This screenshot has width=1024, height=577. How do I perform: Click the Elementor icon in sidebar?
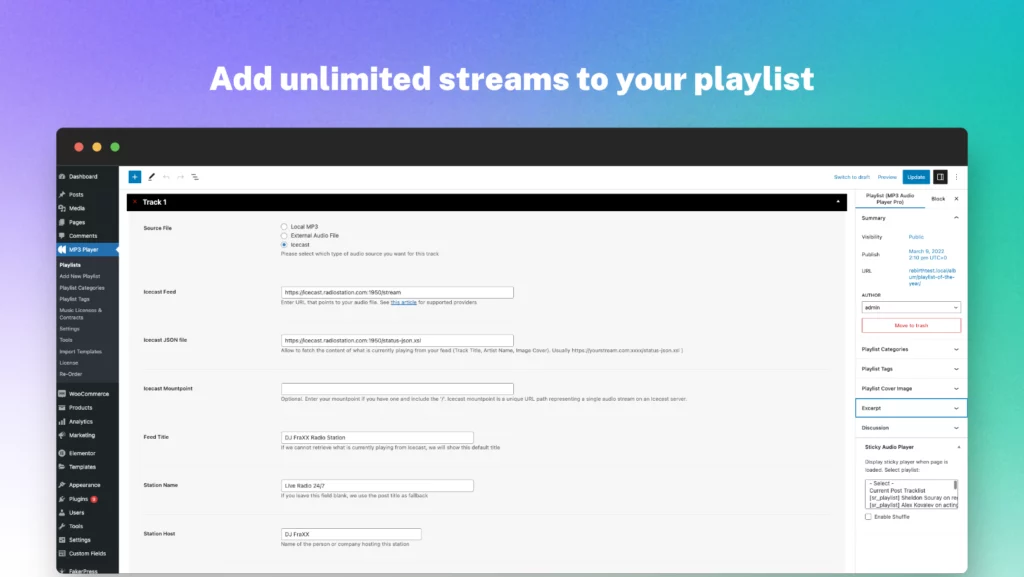point(62,453)
